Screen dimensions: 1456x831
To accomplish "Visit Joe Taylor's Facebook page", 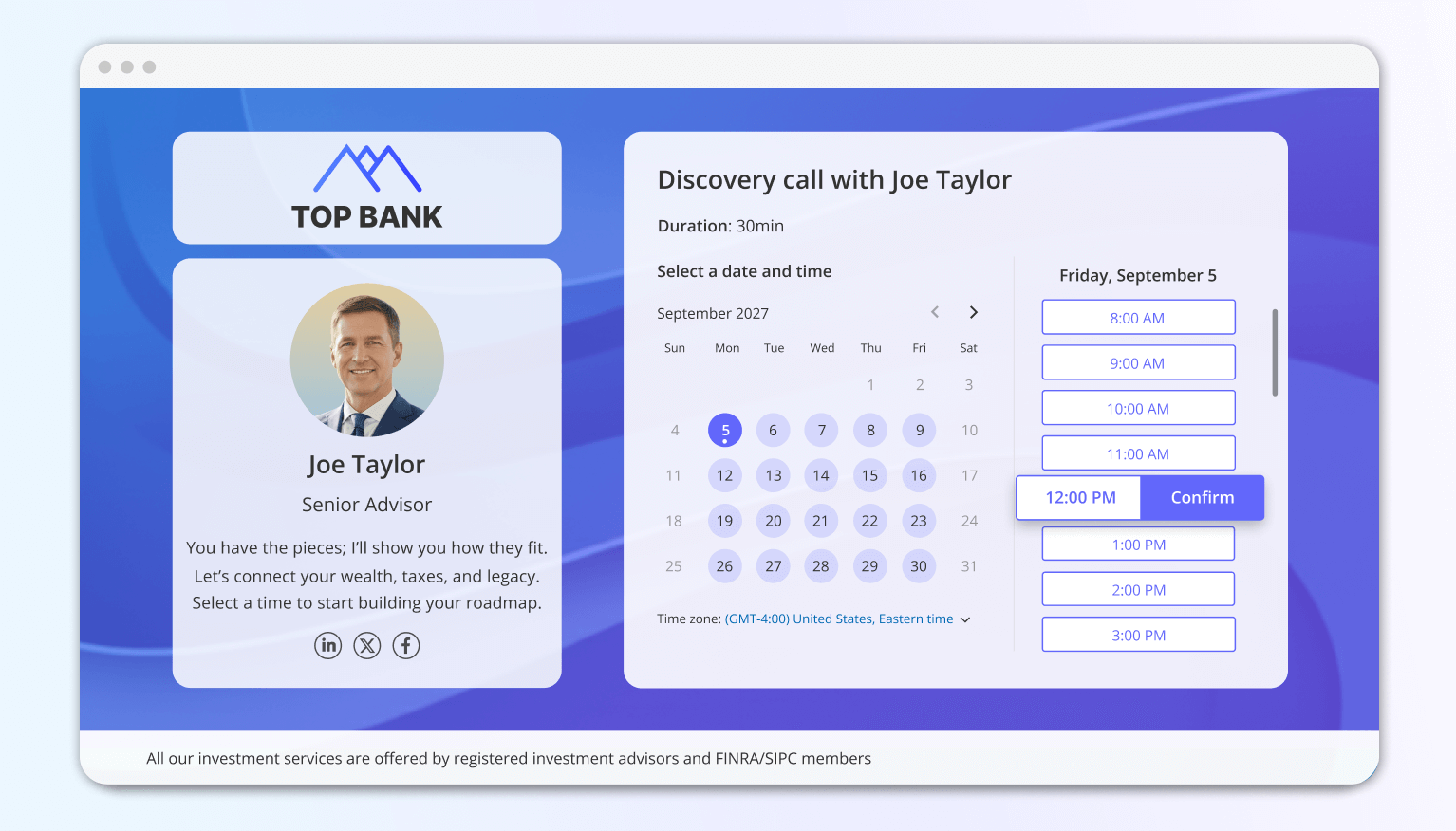I will pyautogui.click(x=405, y=645).
